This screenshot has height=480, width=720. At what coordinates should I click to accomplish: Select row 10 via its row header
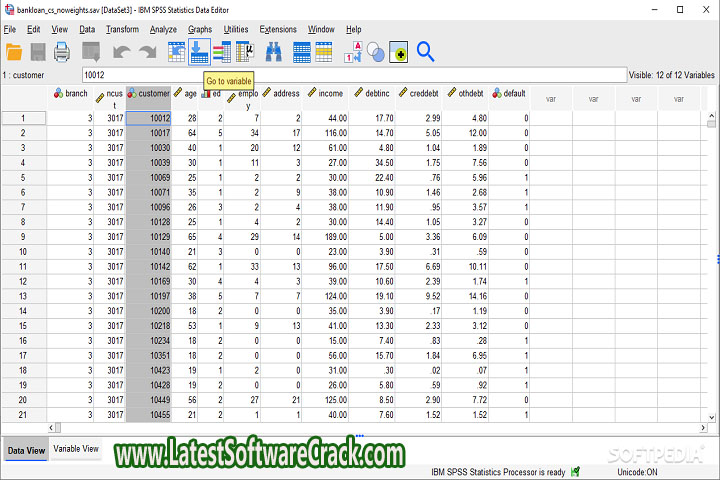pyautogui.click(x=23, y=252)
